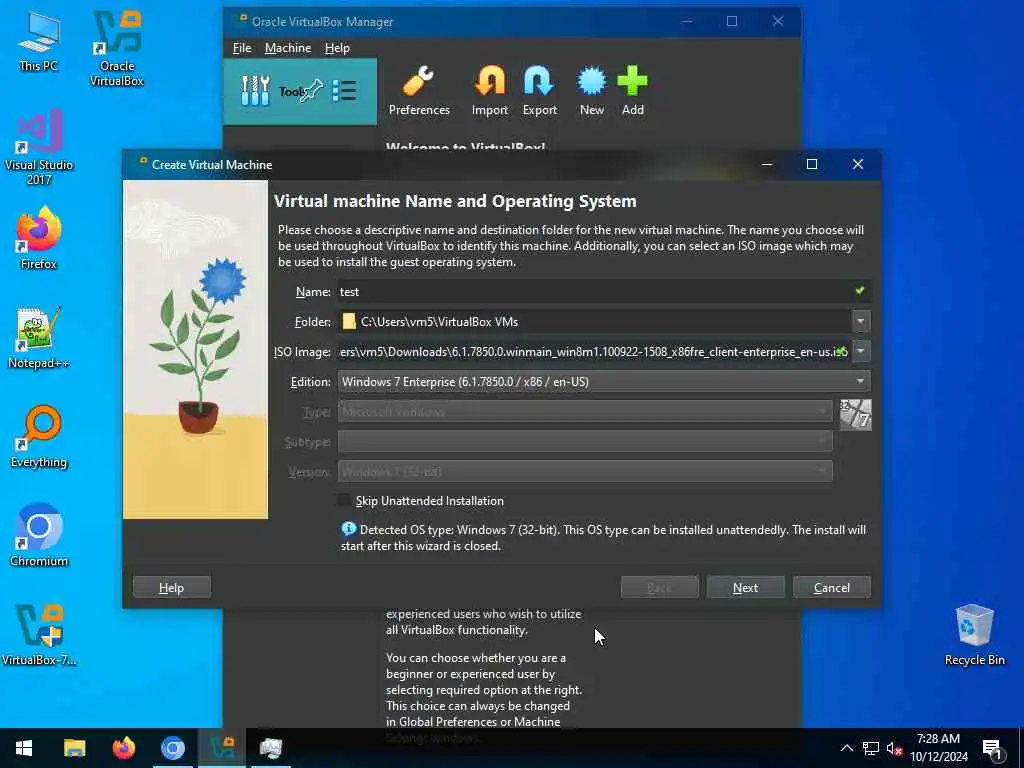Image resolution: width=1024 pixels, height=768 pixels.
Task: Cancel the Create Virtual Machine wizard
Action: (x=831, y=587)
